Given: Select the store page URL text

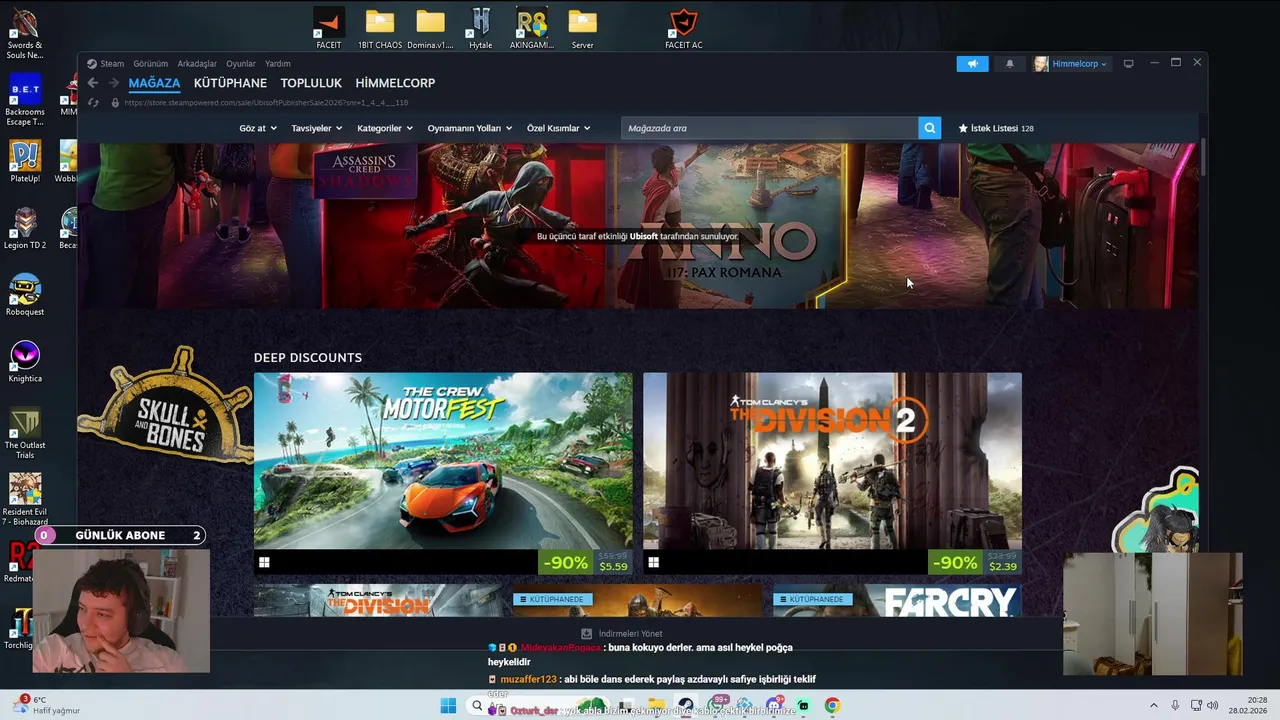Looking at the screenshot, I should point(266,103).
